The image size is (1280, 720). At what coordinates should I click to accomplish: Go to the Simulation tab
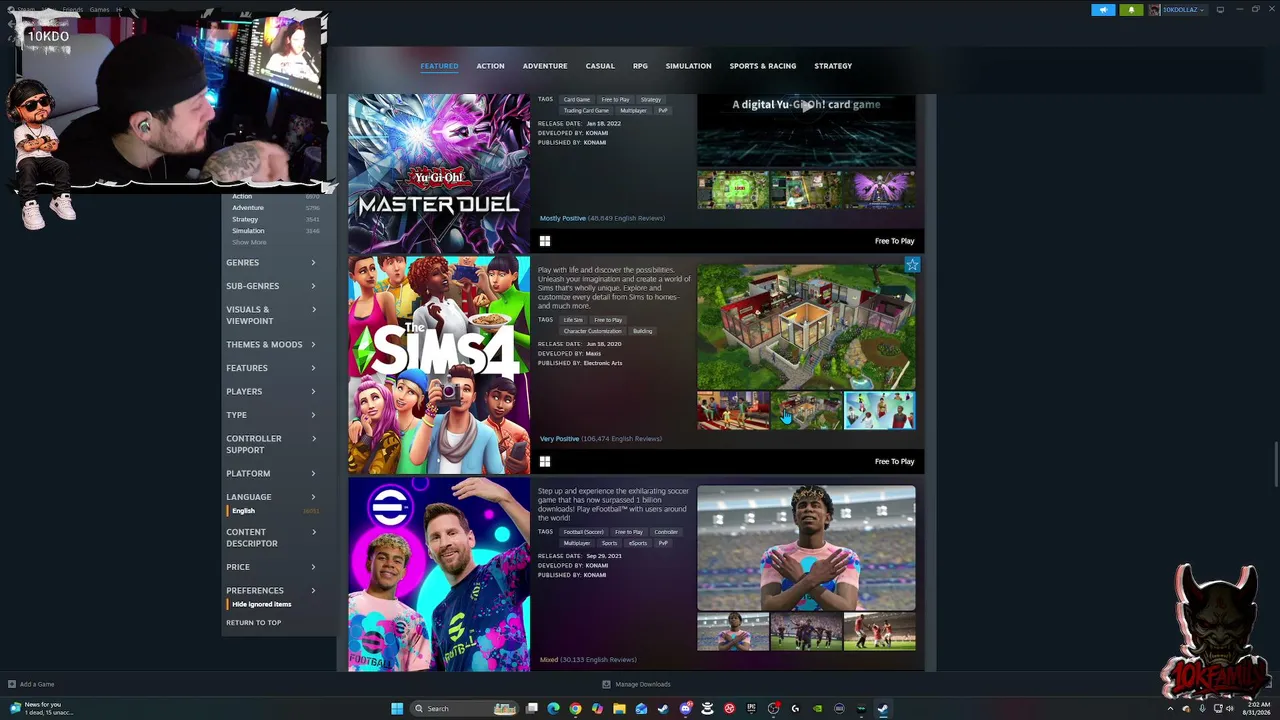(x=689, y=66)
